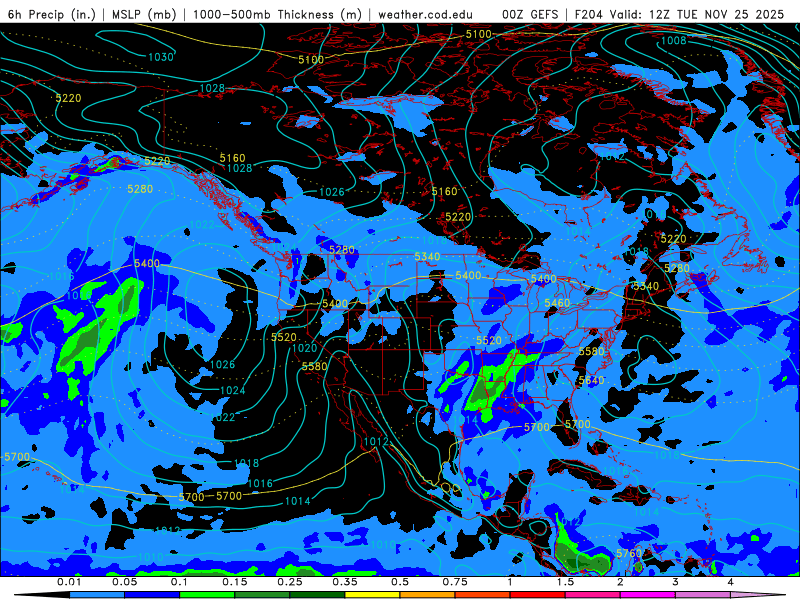Click the '1.5' legend value
The height and width of the screenshot is (600, 800).
(x=565, y=582)
